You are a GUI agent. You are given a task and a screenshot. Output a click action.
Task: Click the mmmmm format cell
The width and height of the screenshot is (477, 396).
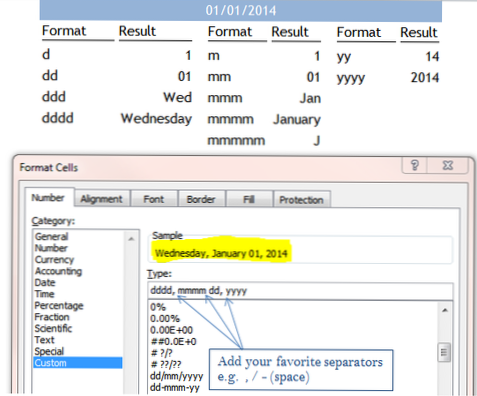(x=236, y=141)
